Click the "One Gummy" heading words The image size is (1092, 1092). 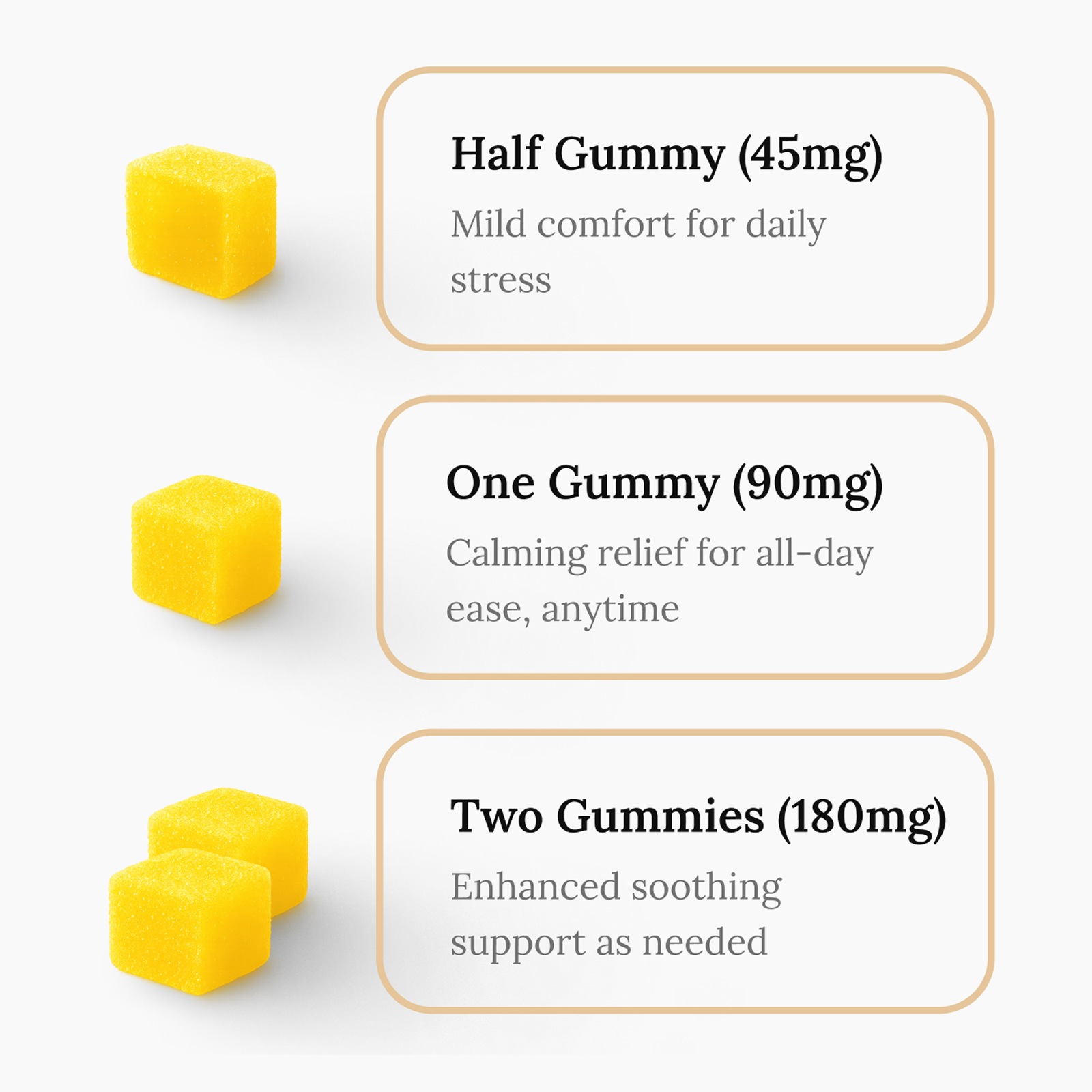(x=582, y=484)
